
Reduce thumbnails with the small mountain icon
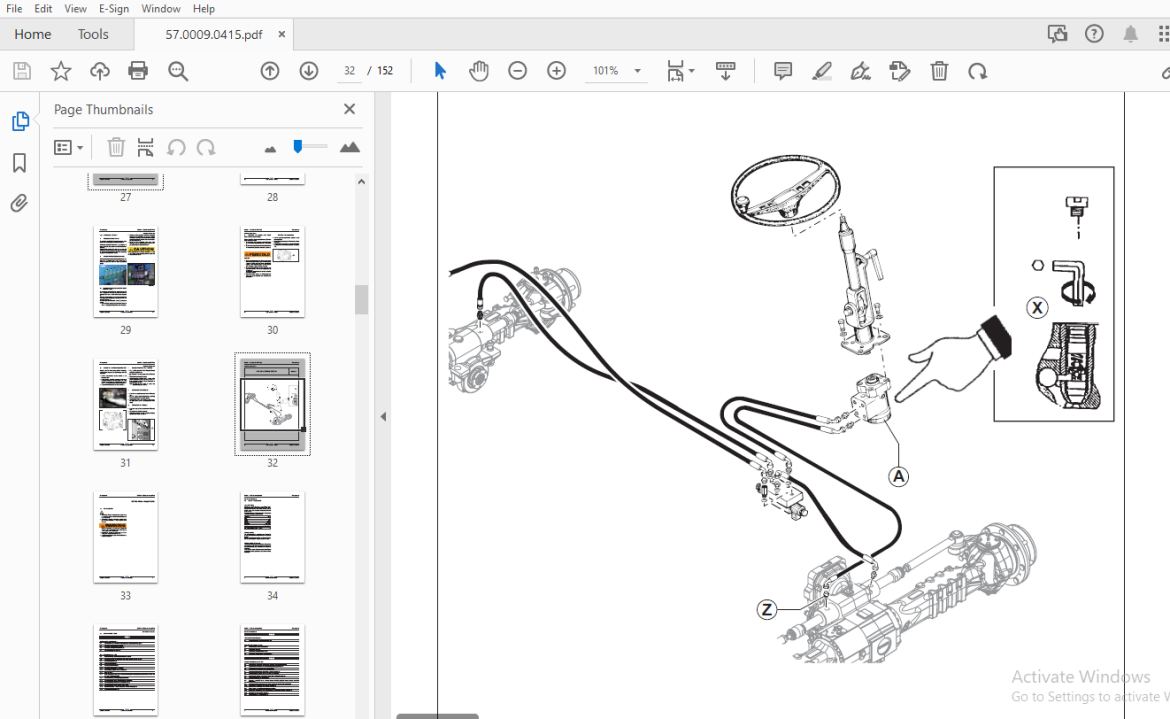[270, 149]
